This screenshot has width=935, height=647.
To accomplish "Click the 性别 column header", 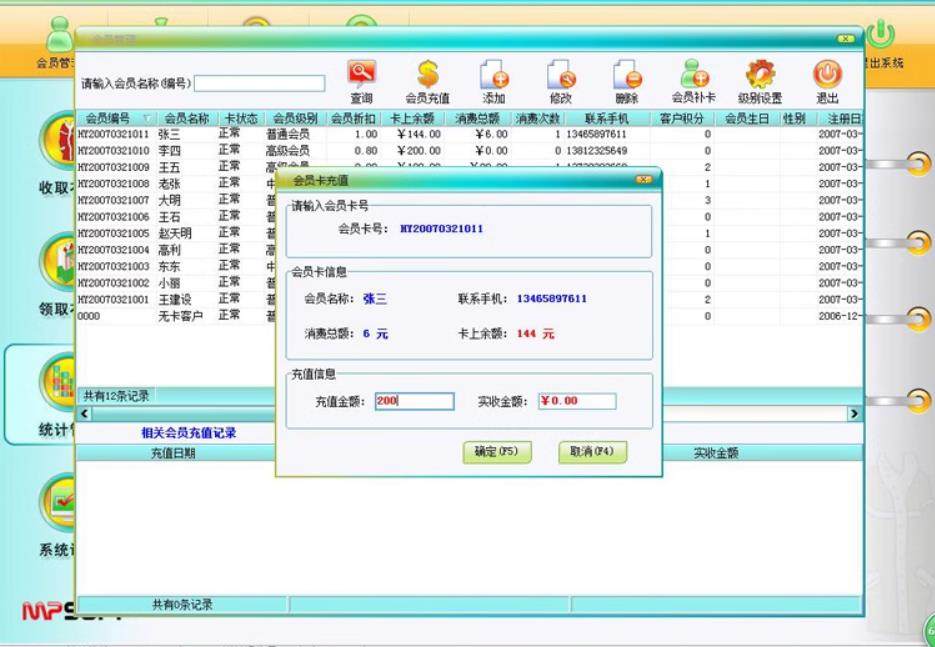I will (794, 118).
